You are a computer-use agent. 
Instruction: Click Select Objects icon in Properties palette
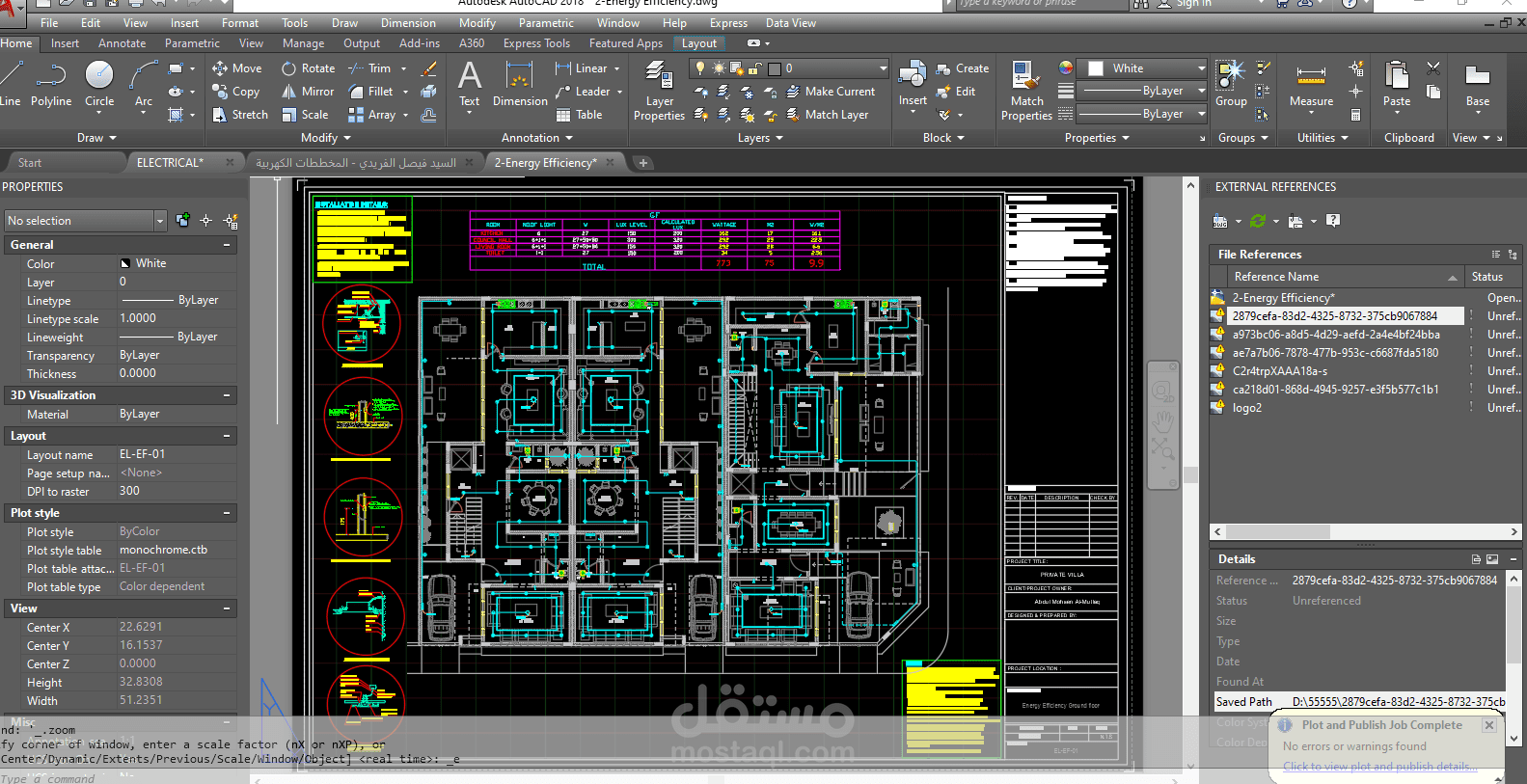tap(205, 221)
